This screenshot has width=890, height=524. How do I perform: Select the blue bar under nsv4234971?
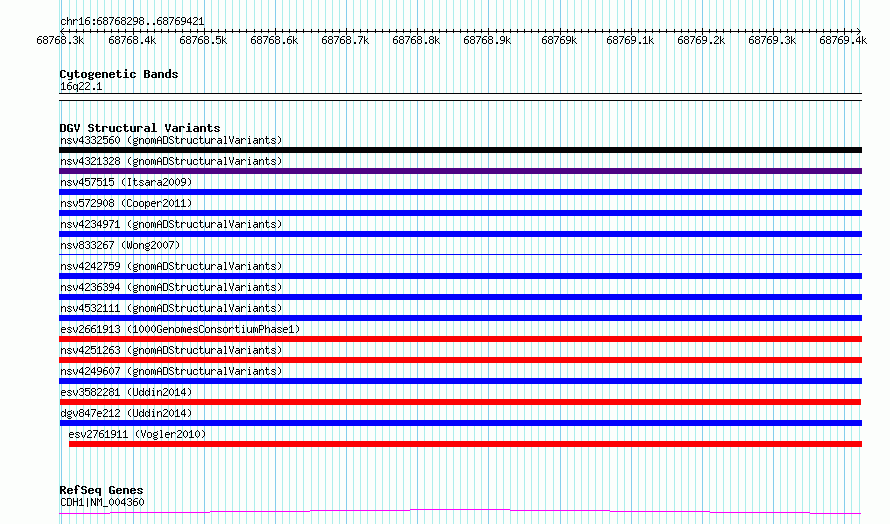point(460,234)
